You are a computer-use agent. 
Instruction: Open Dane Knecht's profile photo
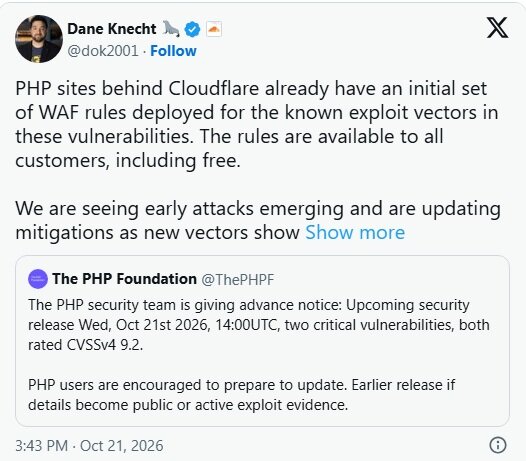click(x=39, y=39)
